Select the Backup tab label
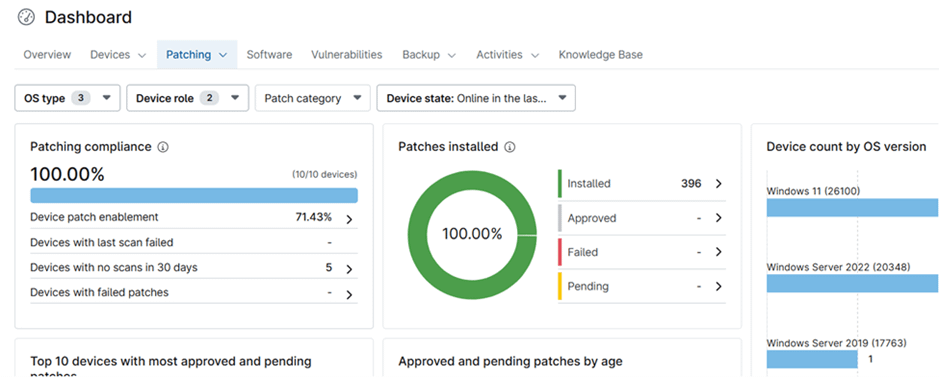 click(421, 54)
